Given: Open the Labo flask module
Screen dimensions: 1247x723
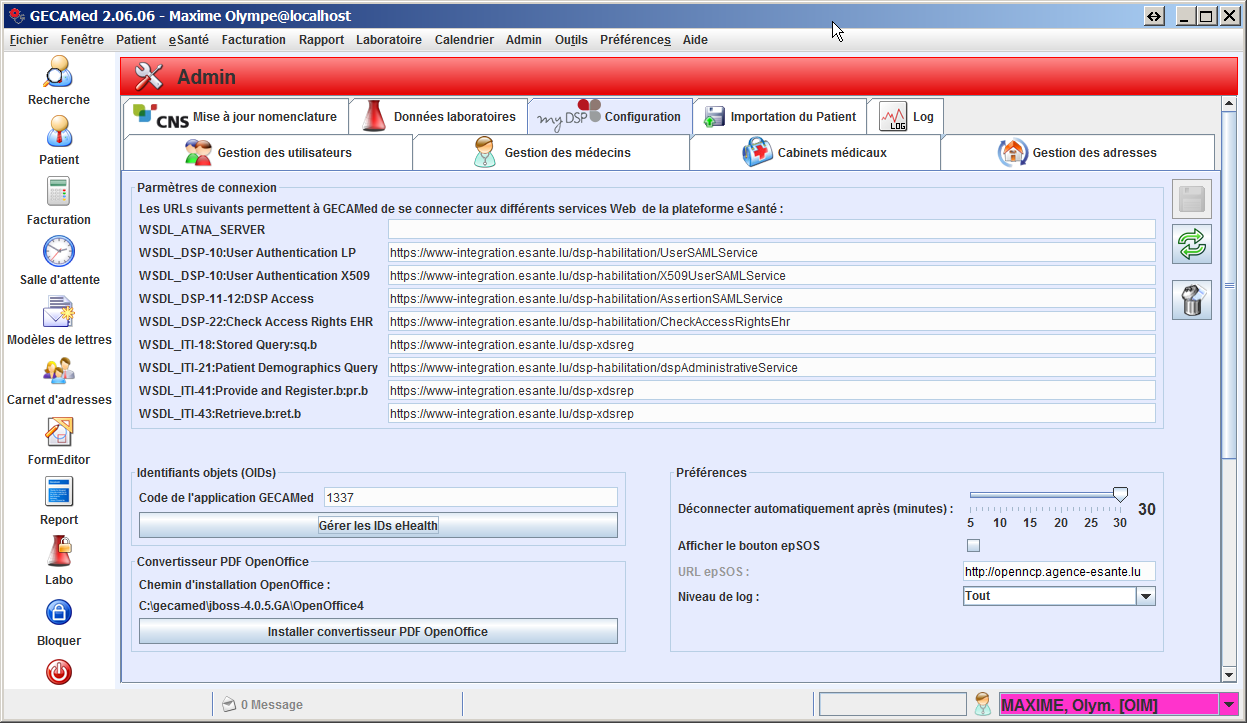Looking at the screenshot, I should [x=58, y=552].
